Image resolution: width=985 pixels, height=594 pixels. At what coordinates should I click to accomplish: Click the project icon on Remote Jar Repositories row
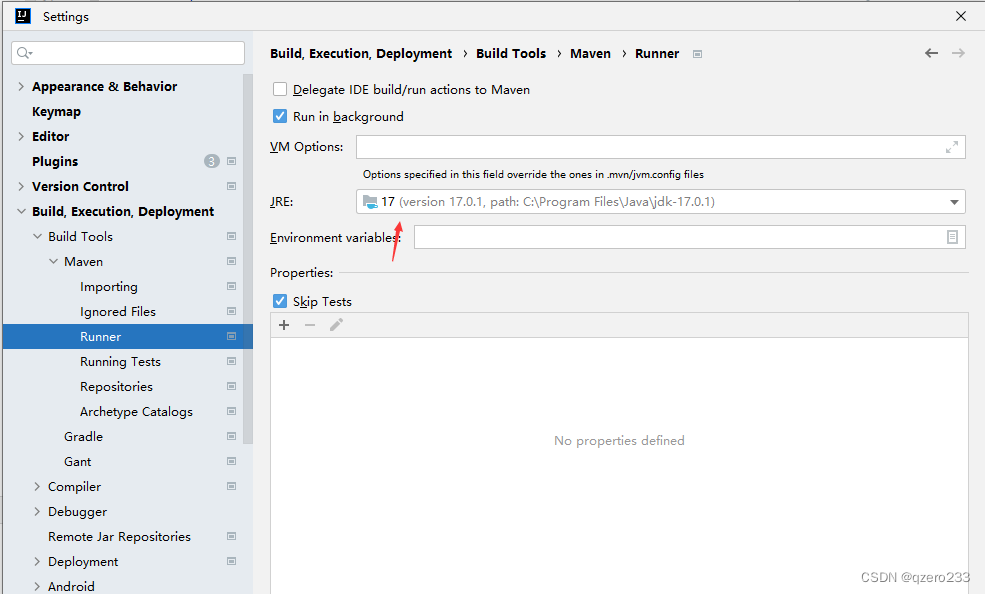(x=231, y=536)
